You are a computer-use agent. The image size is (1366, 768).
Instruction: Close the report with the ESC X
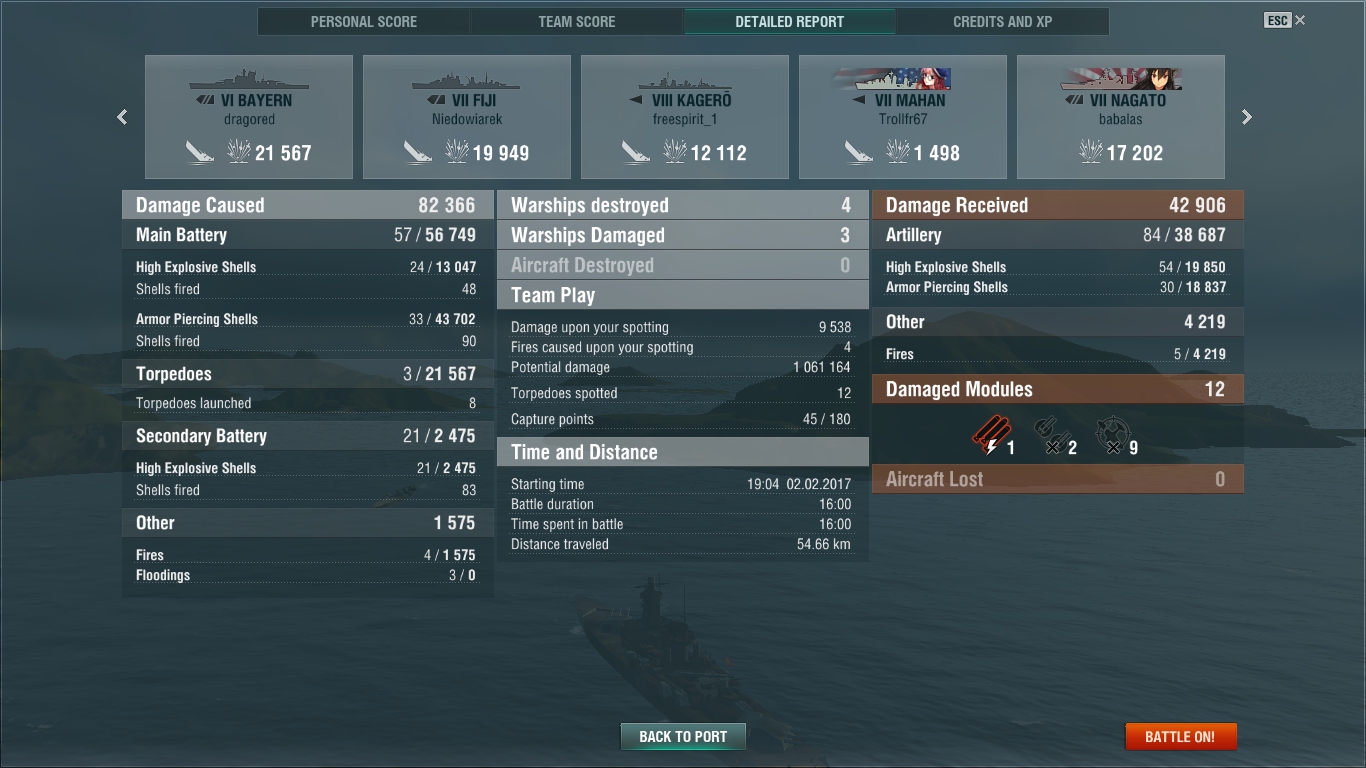tap(1285, 20)
